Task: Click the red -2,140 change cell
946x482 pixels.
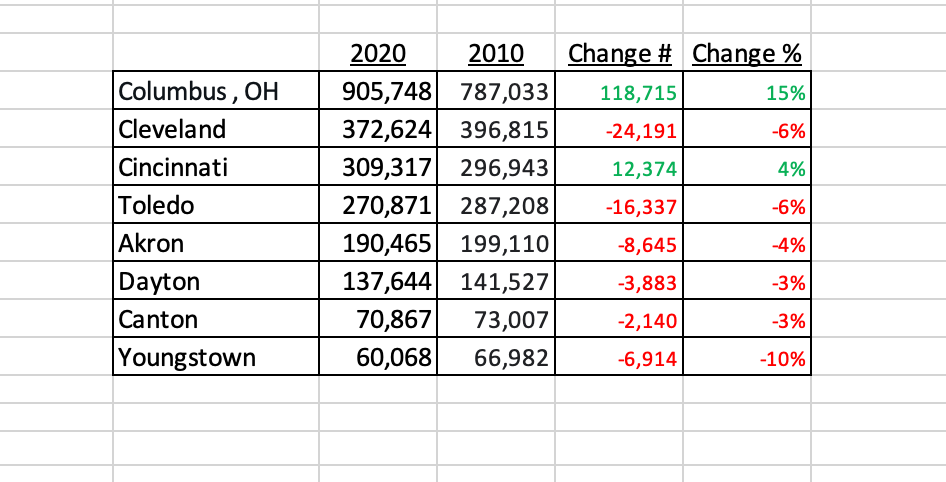Action: pos(620,319)
